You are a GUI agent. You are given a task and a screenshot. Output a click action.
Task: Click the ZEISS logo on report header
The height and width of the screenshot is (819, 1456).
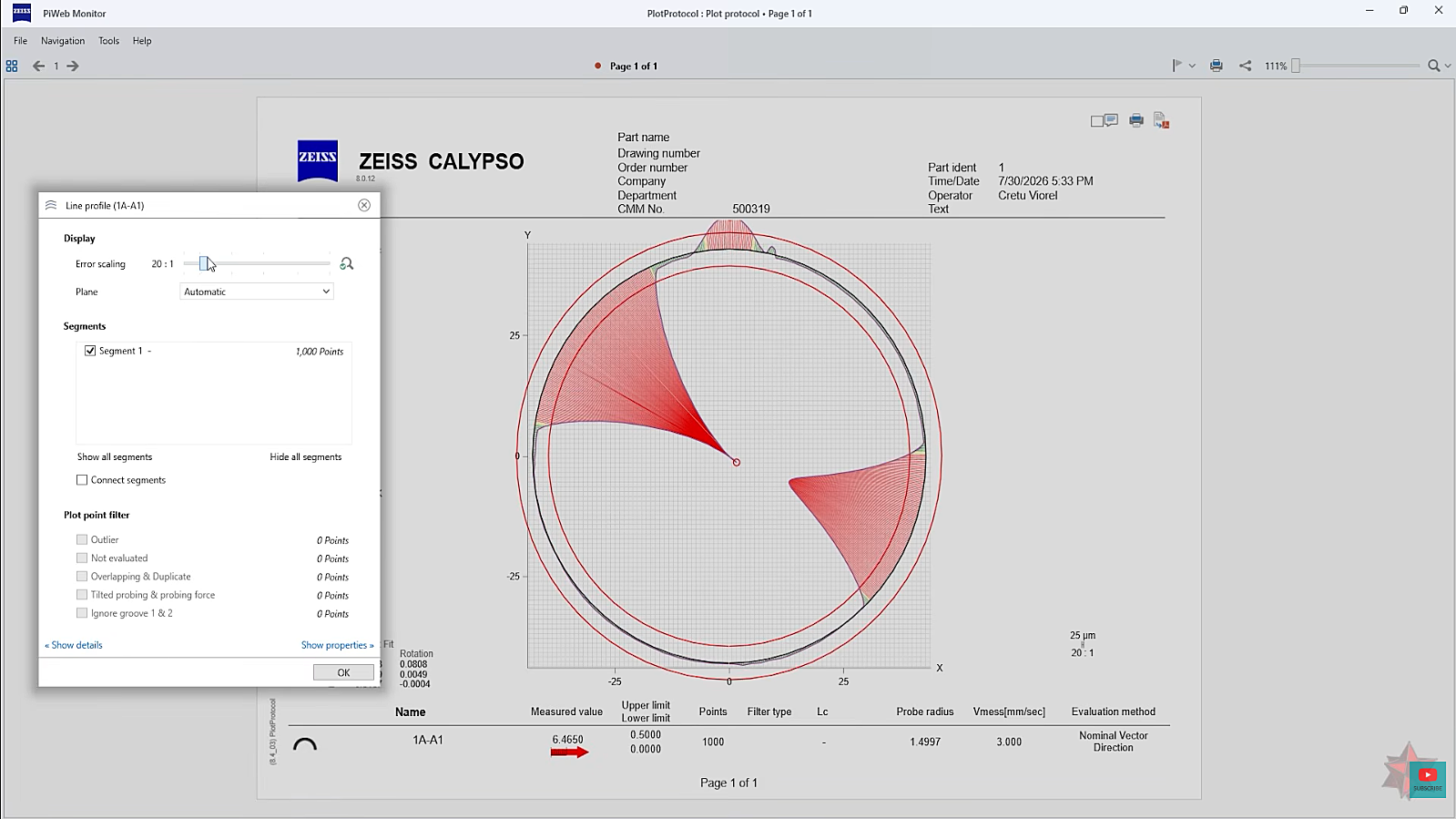coord(318,160)
